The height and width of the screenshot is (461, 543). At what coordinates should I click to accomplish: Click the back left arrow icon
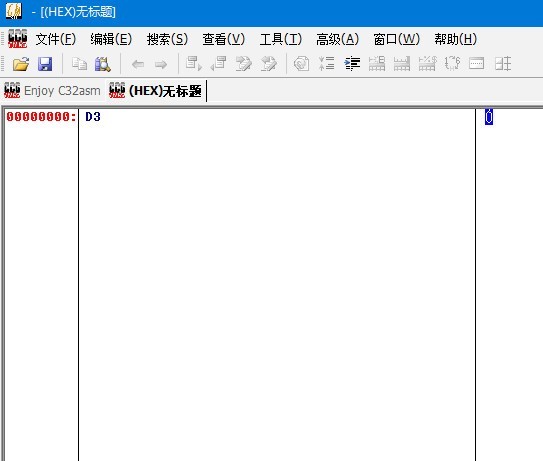[138, 64]
